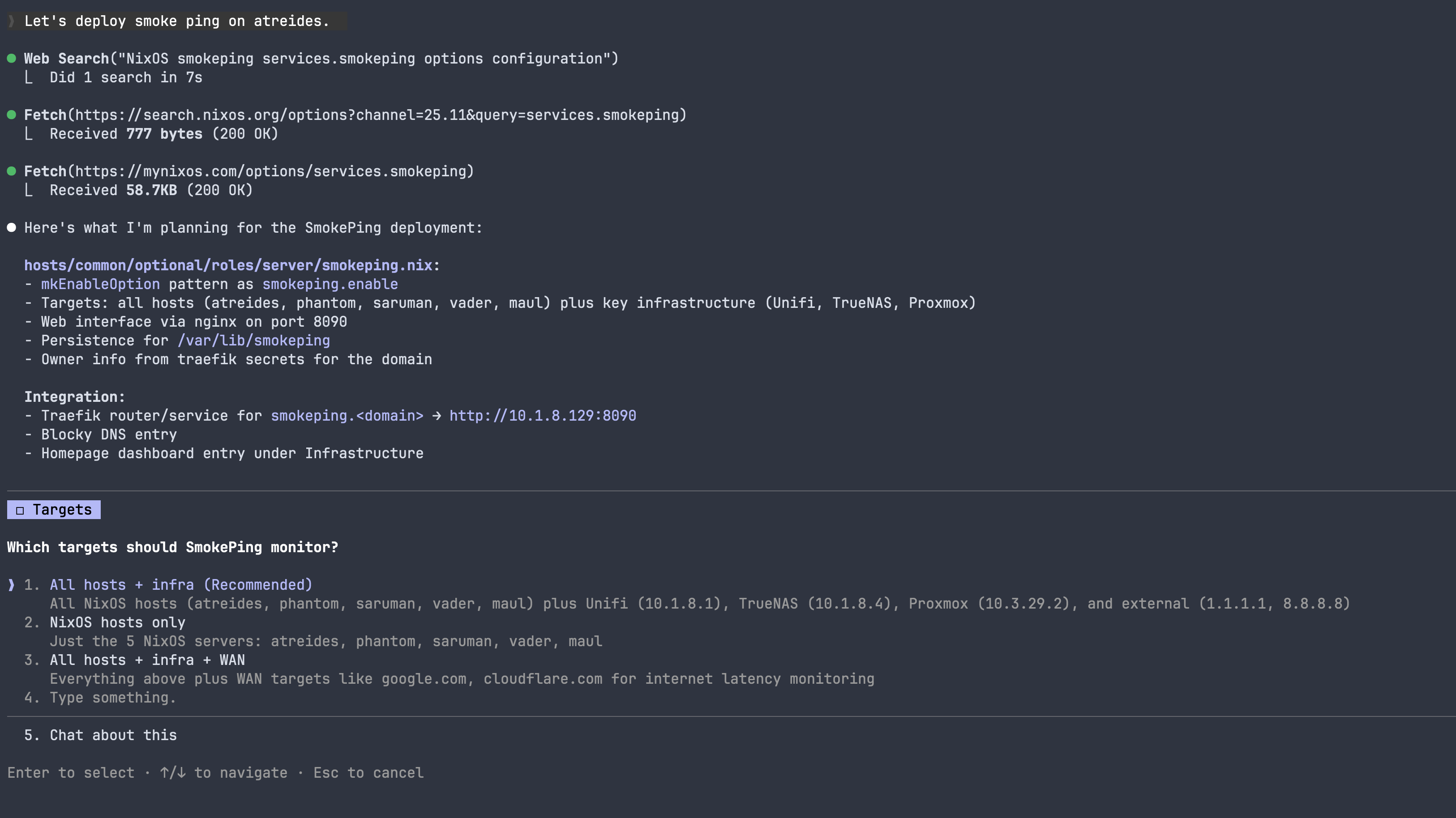Pick the "All hosts + infra + WAN" option

click(x=147, y=660)
